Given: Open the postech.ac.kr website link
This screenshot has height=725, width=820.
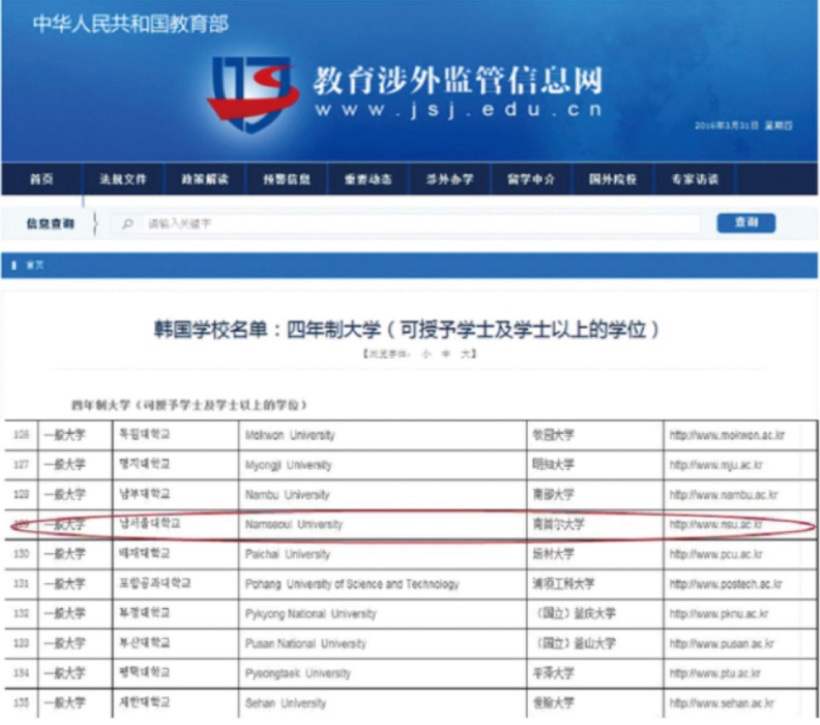Looking at the screenshot, I should click(725, 584).
